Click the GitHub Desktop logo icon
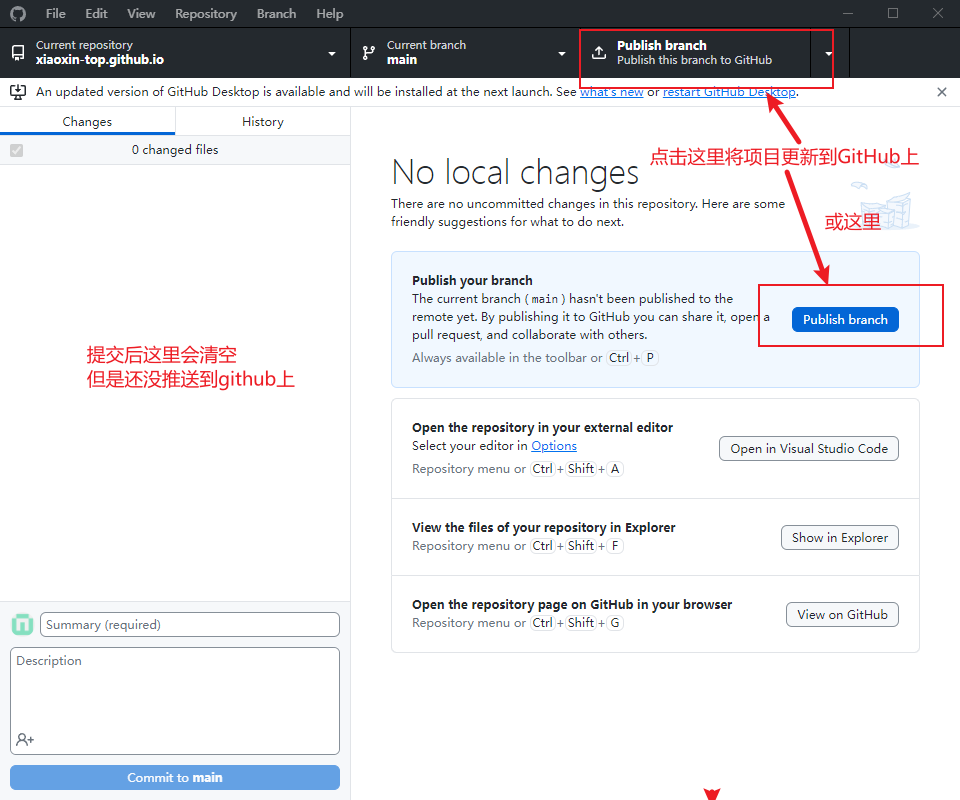This screenshot has width=960, height=800. click(18, 14)
